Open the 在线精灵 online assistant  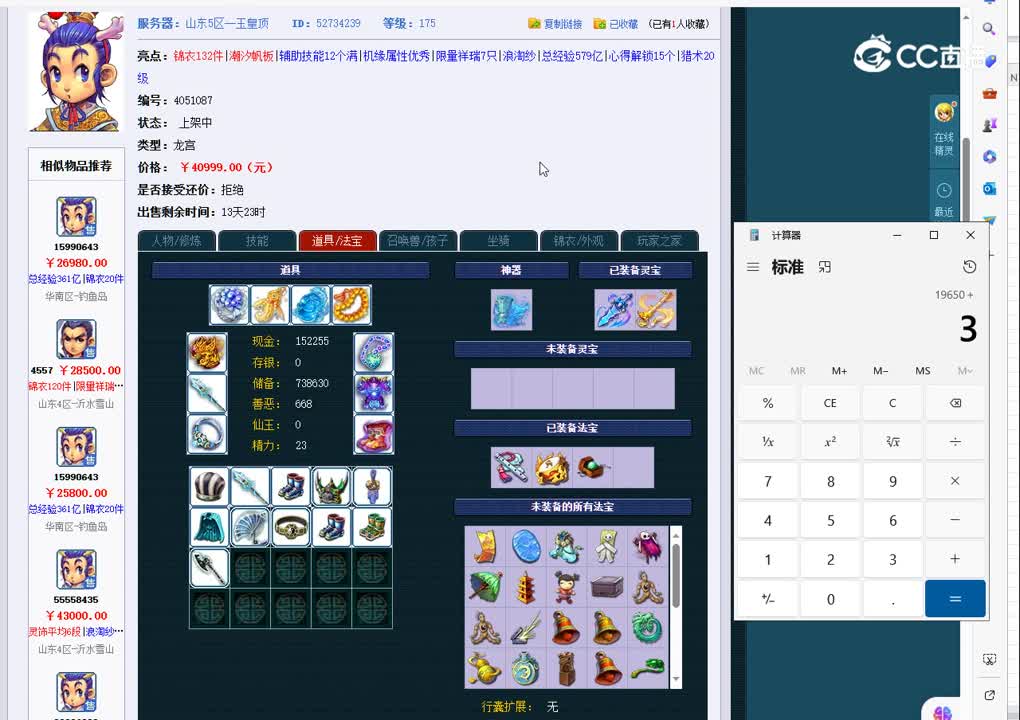(944, 130)
